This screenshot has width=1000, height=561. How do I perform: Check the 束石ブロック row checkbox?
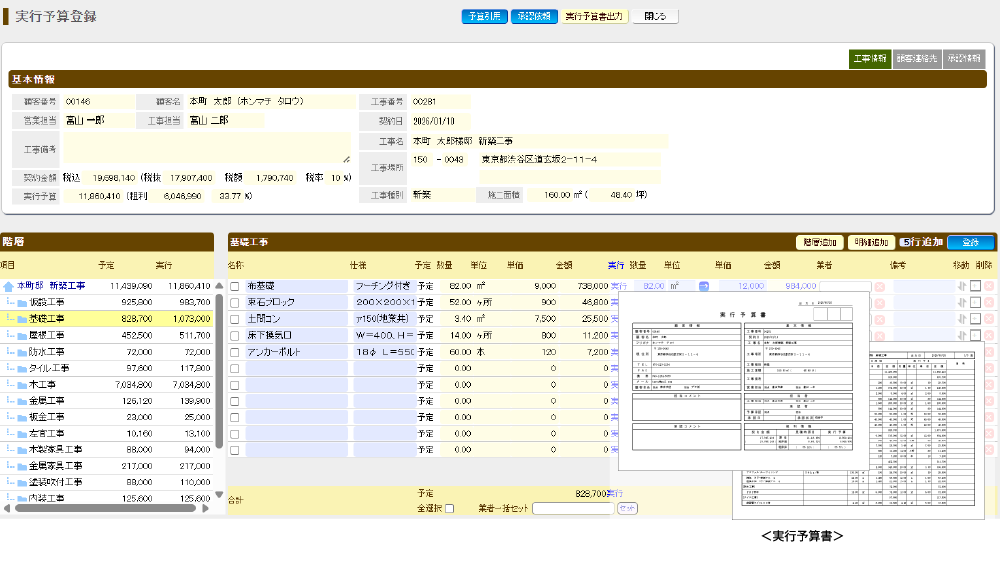click(x=235, y=303)
